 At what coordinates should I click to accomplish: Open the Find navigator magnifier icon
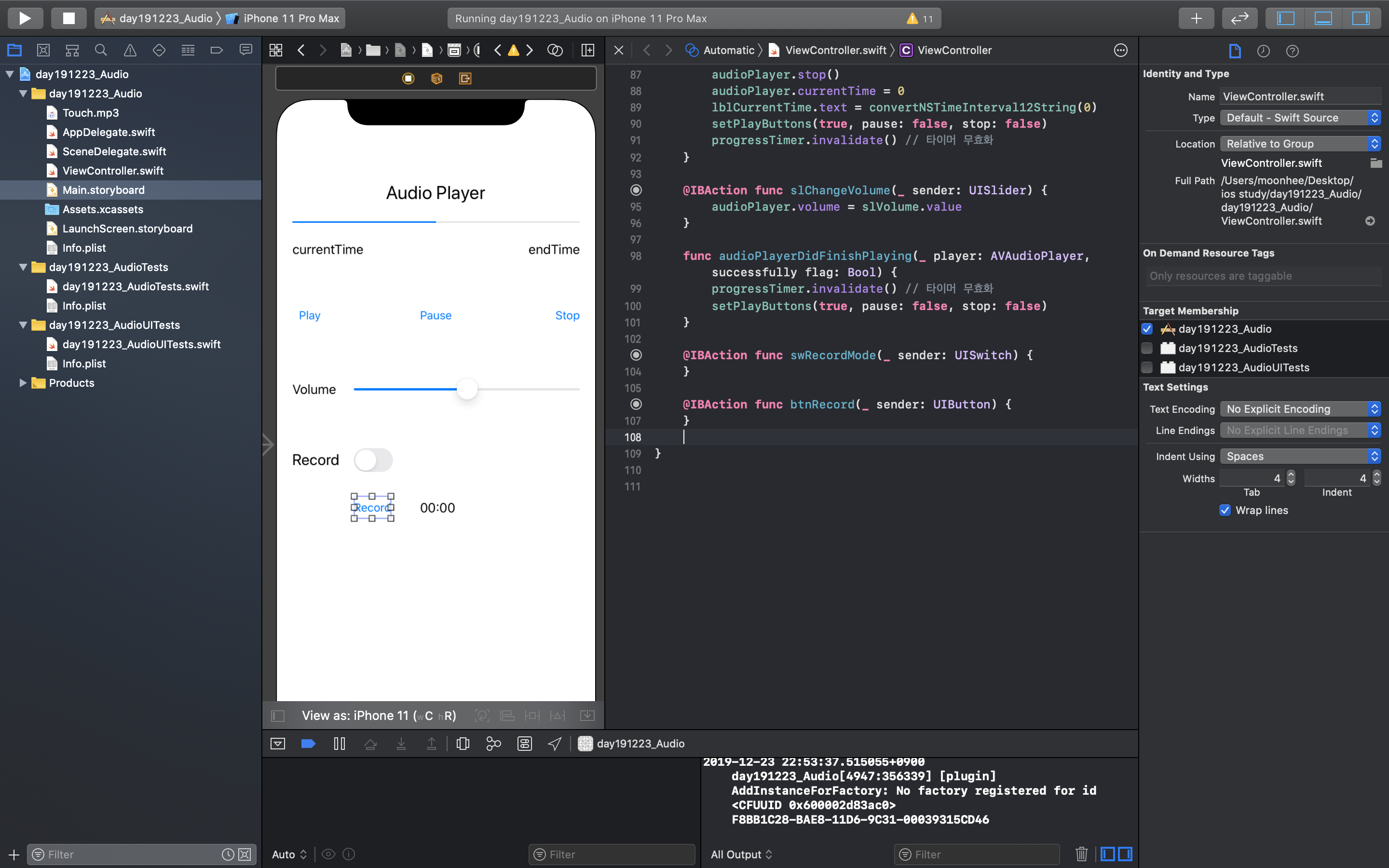click(x=101, y=51)
